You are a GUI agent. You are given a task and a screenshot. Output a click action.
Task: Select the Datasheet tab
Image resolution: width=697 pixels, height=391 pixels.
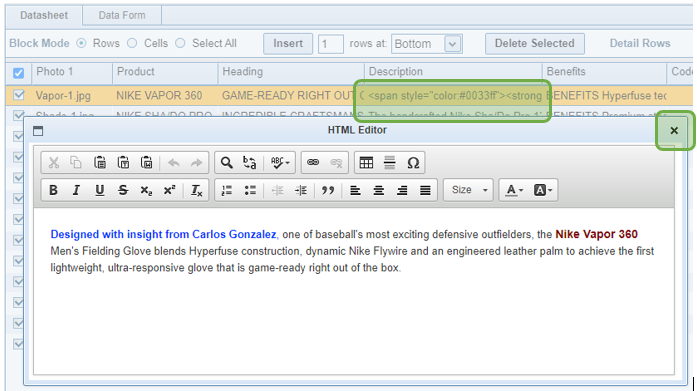44,16
